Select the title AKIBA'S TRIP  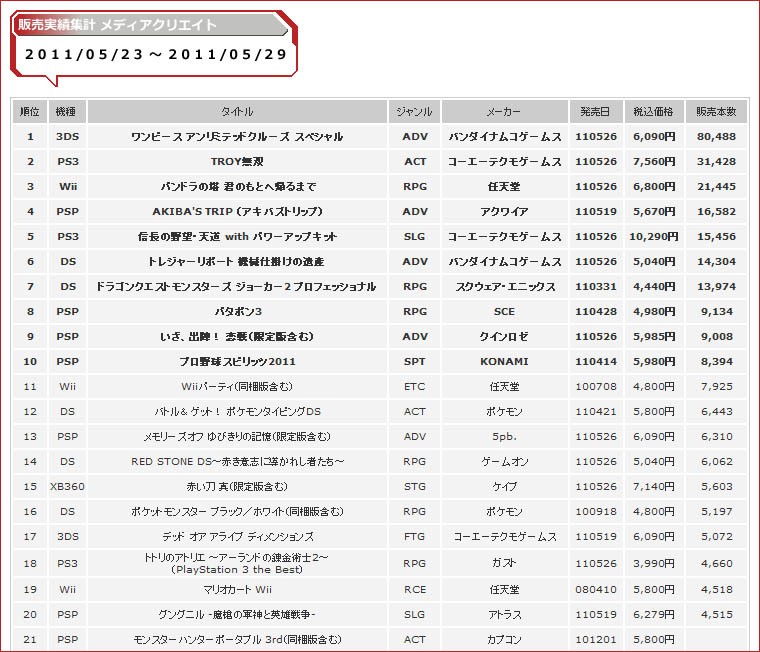tap(237, 211)
